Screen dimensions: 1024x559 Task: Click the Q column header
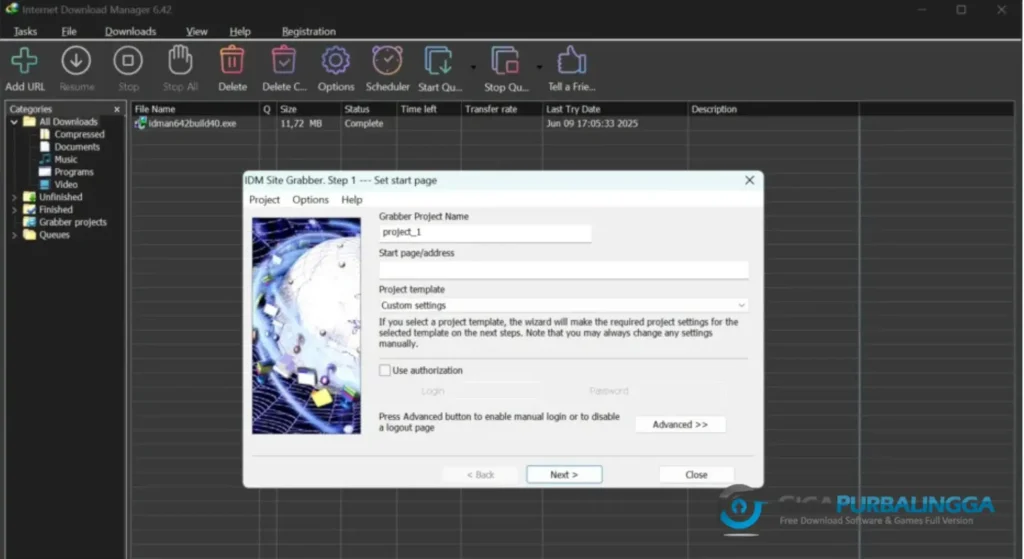pos(267,109)
